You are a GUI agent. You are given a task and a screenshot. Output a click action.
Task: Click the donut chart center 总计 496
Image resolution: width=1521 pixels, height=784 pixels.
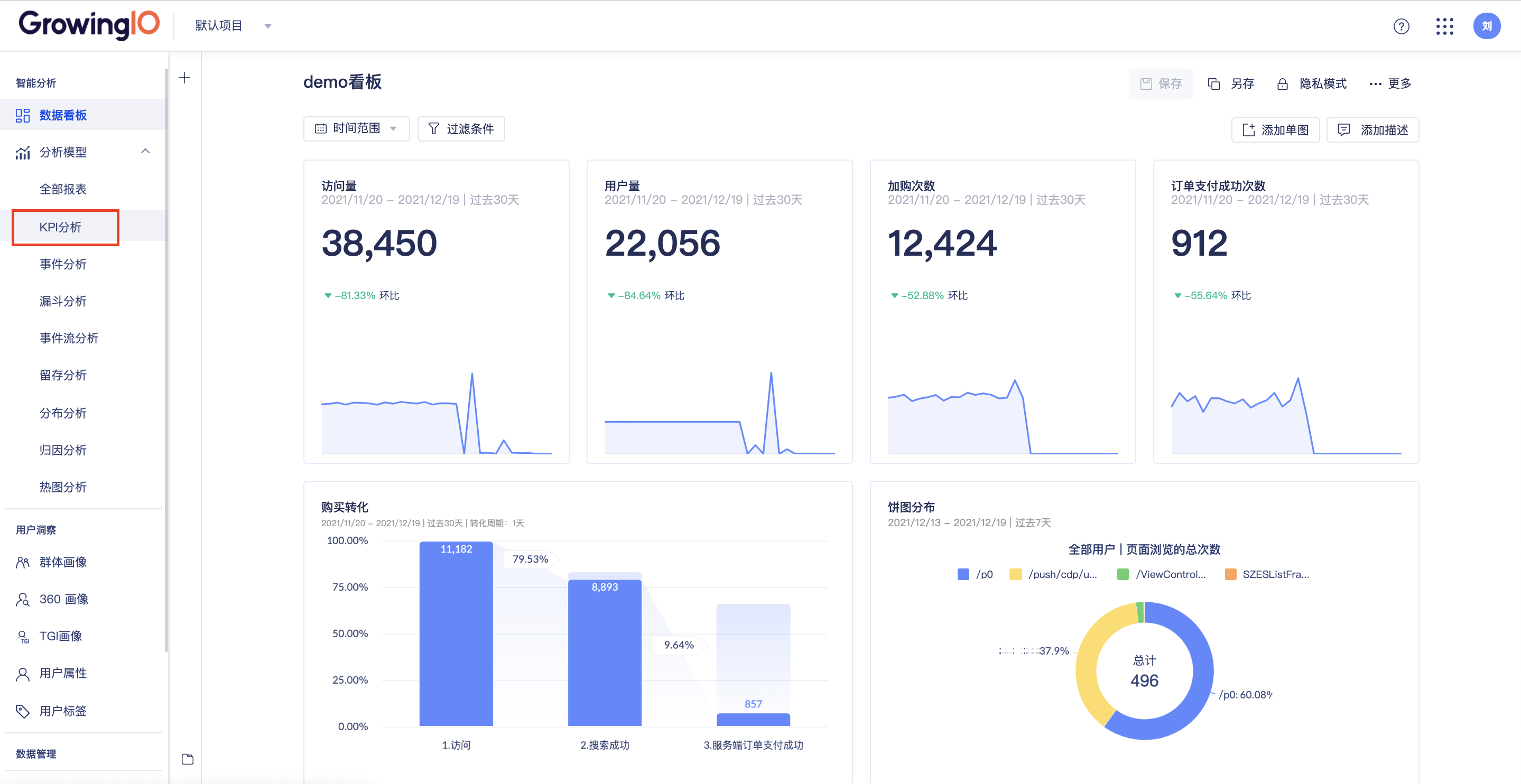(x=1144, y=671)
